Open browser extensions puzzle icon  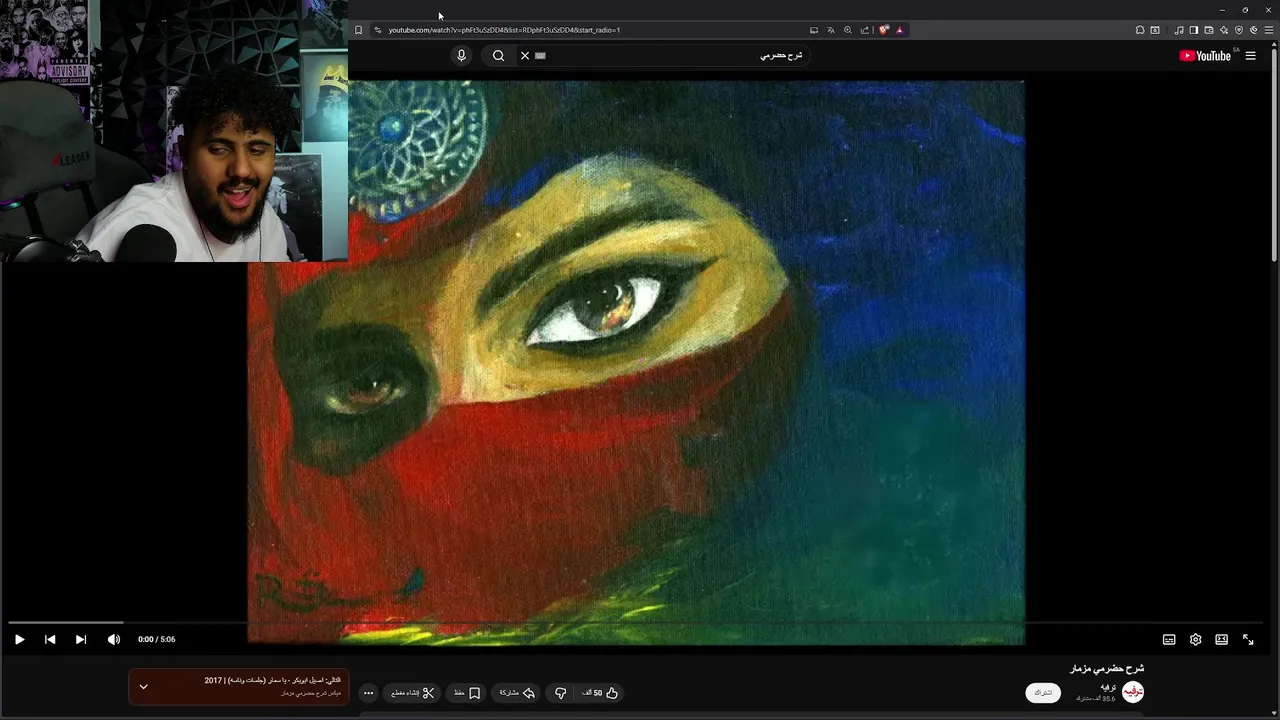1140,30
